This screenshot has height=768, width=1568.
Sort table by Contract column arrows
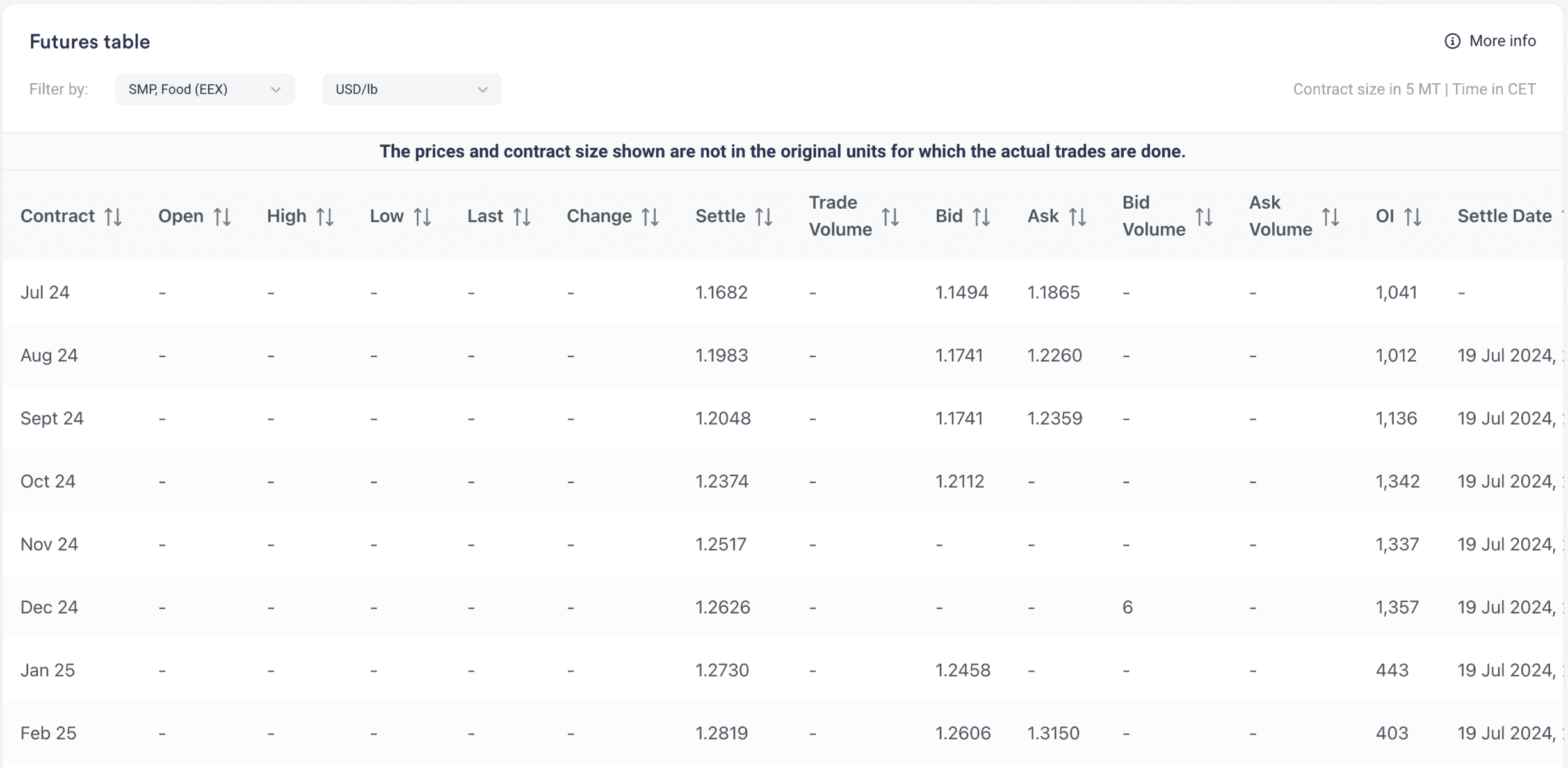point(113,217)
